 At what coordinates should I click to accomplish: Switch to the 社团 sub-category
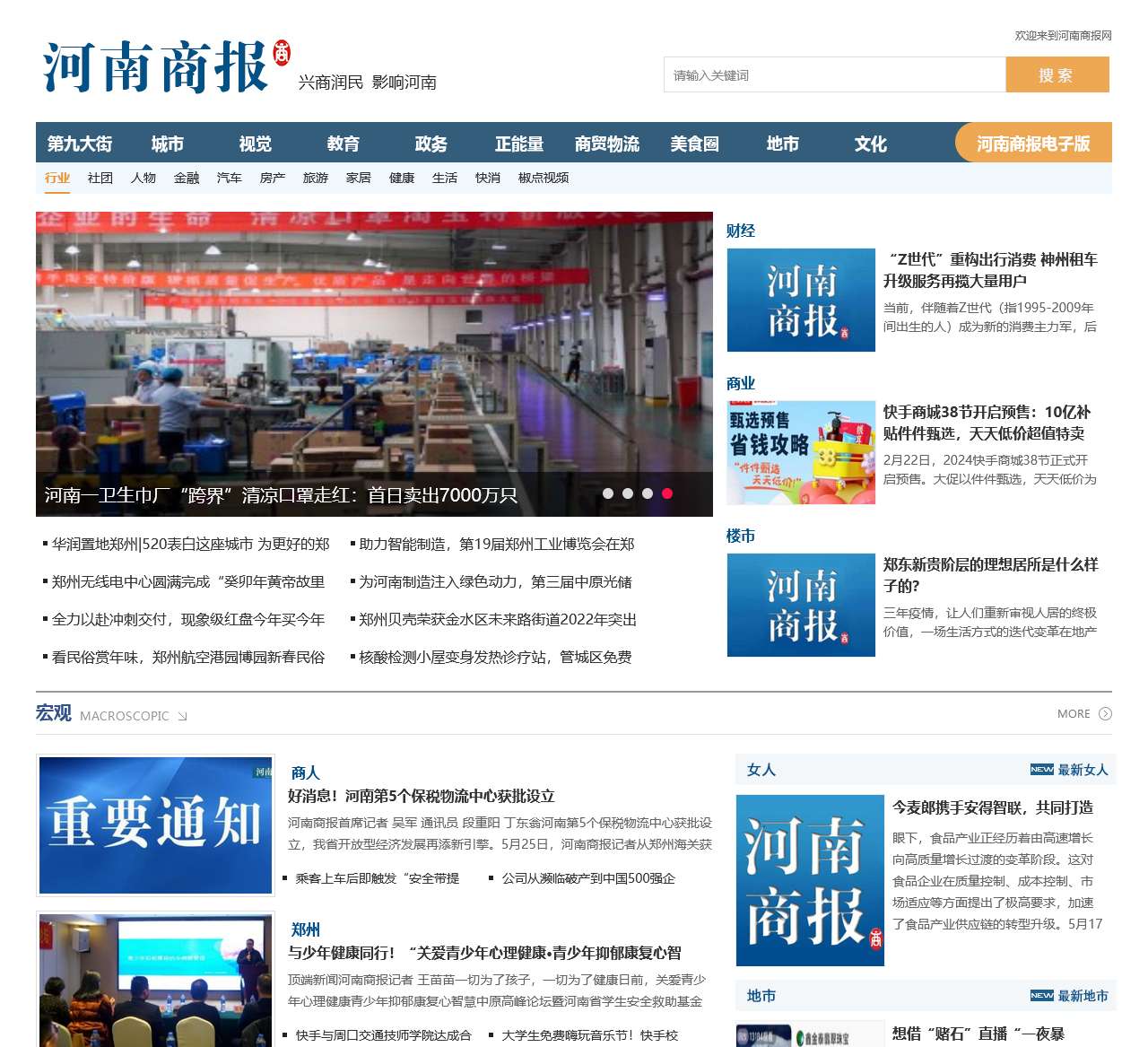click(x=100, y=178)
